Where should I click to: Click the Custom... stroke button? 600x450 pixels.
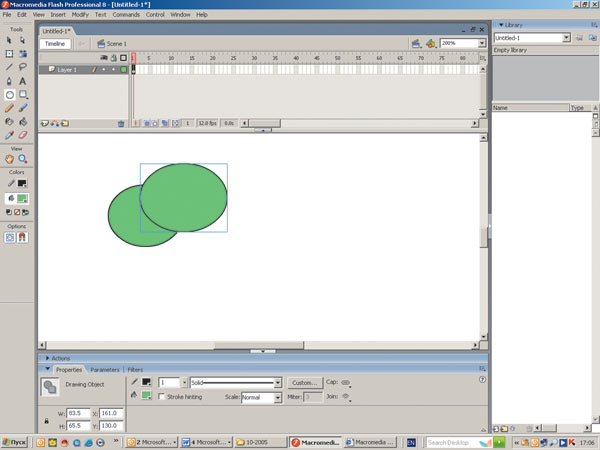(x=303, y=382)
